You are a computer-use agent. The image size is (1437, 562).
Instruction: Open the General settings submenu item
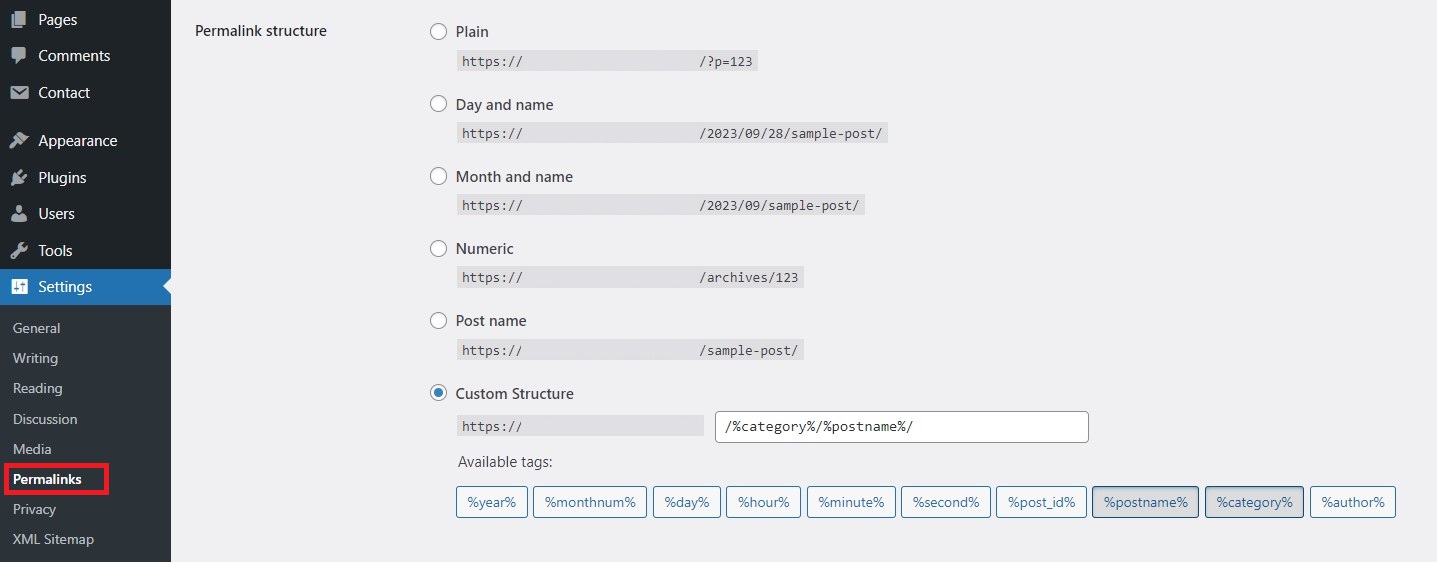(x=36, y=328)
